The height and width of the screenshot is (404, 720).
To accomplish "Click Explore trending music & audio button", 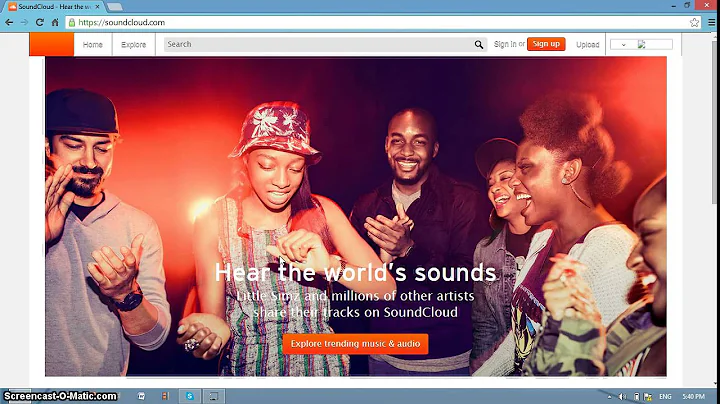I will [x=355, y=344].
